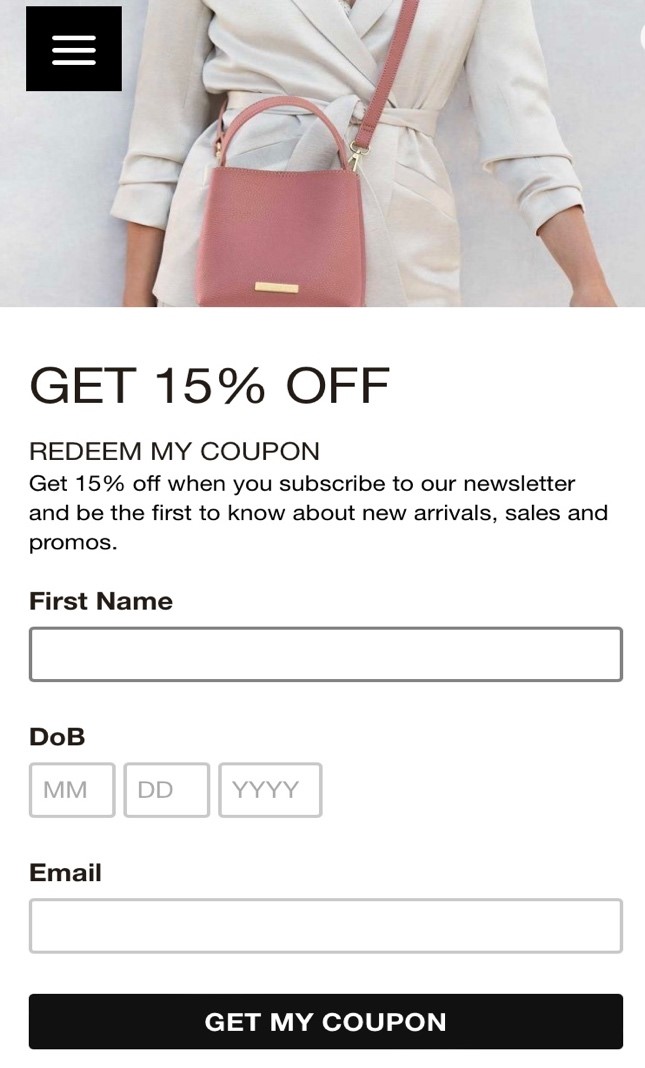Click the GET MY COUPON call-to-action
Screen dimensions: 645x1068
(322, 1021)
